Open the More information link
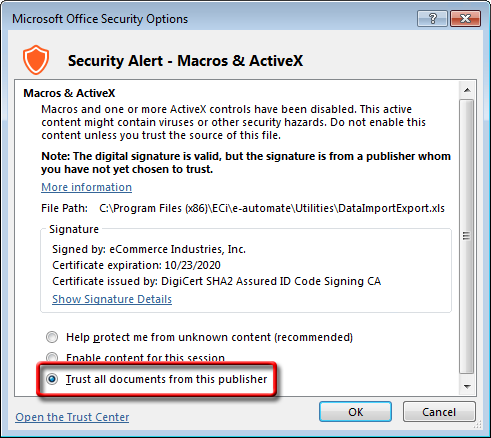491x438 pixels. click(86, 187)
